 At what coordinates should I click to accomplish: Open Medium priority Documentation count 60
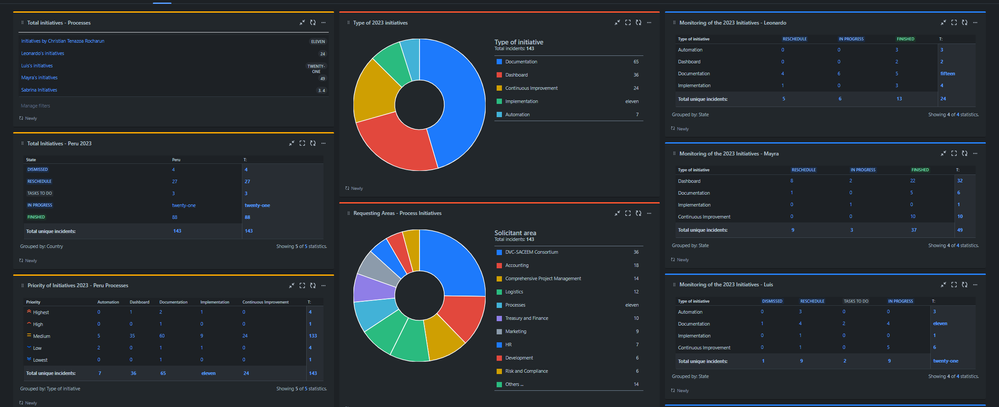(162, 336)
